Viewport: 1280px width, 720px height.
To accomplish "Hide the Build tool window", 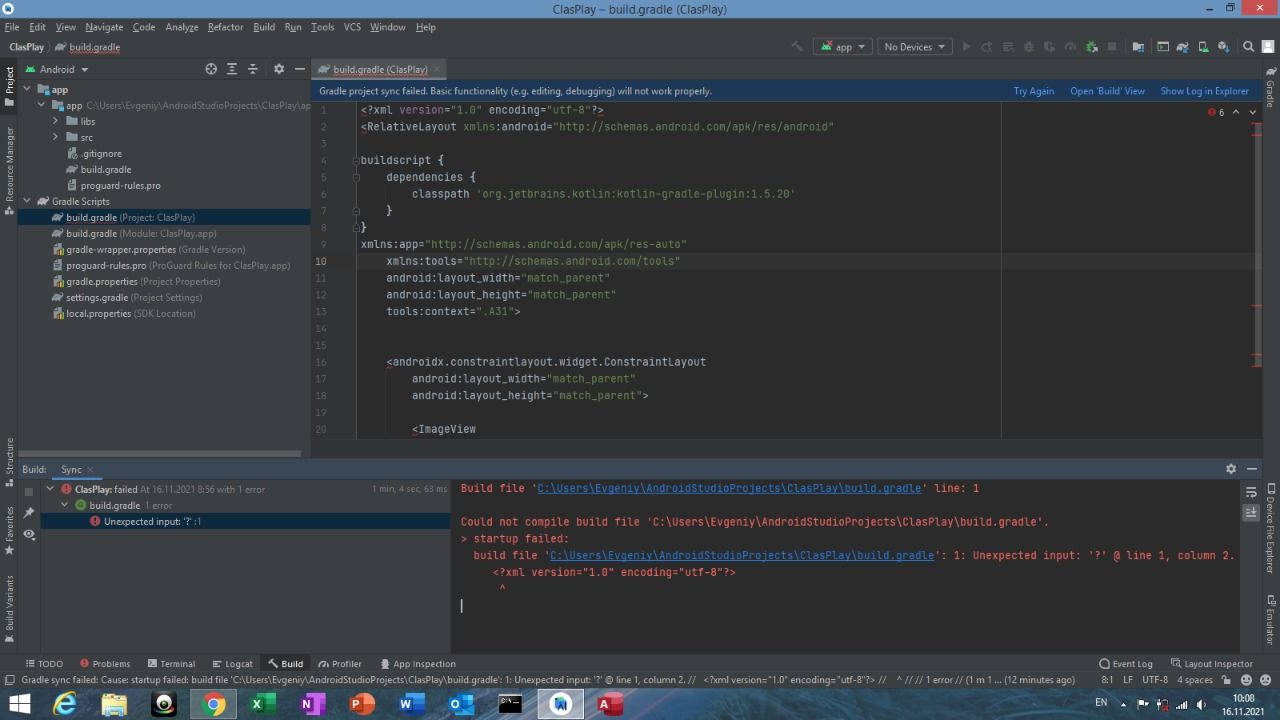I will pyautogui.click(x=1251, y=469).
